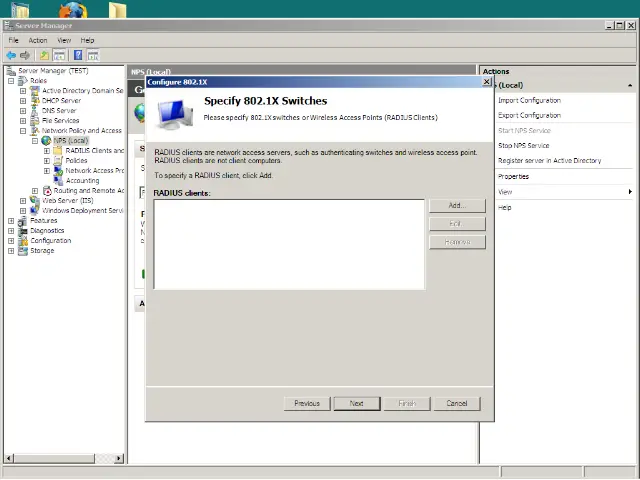Collapse the Network Policy and Access node
Viewport: 640px width, 480px height.
pos(23,131)
